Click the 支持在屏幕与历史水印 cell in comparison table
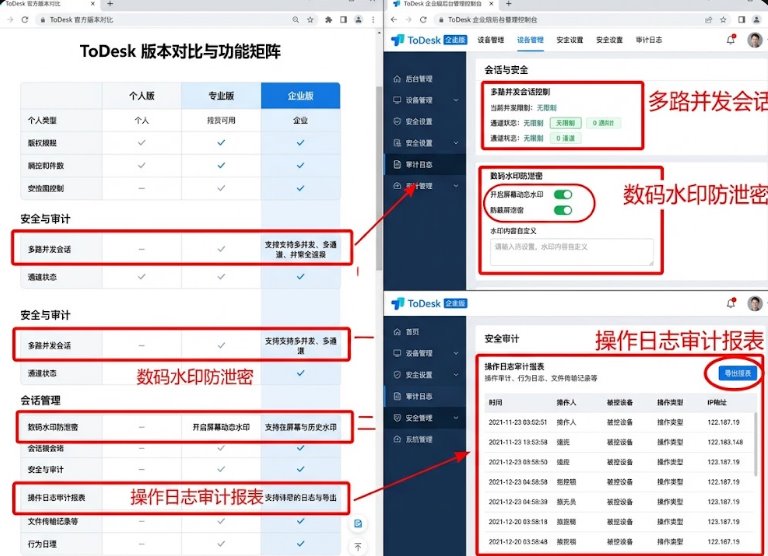 tap(300, 427)
